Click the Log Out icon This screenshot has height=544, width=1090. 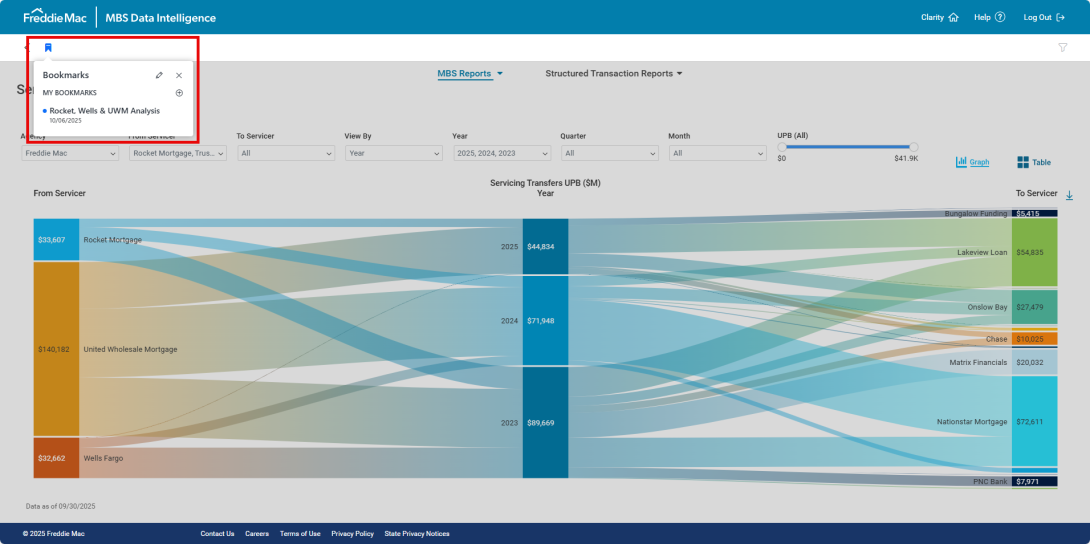click(1060, 17)
